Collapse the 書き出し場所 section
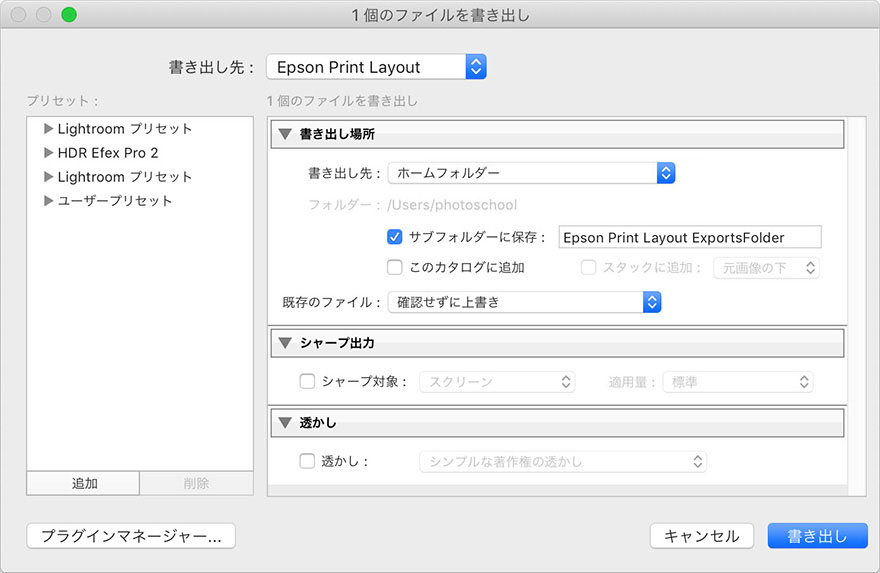 tap(285, 134)
